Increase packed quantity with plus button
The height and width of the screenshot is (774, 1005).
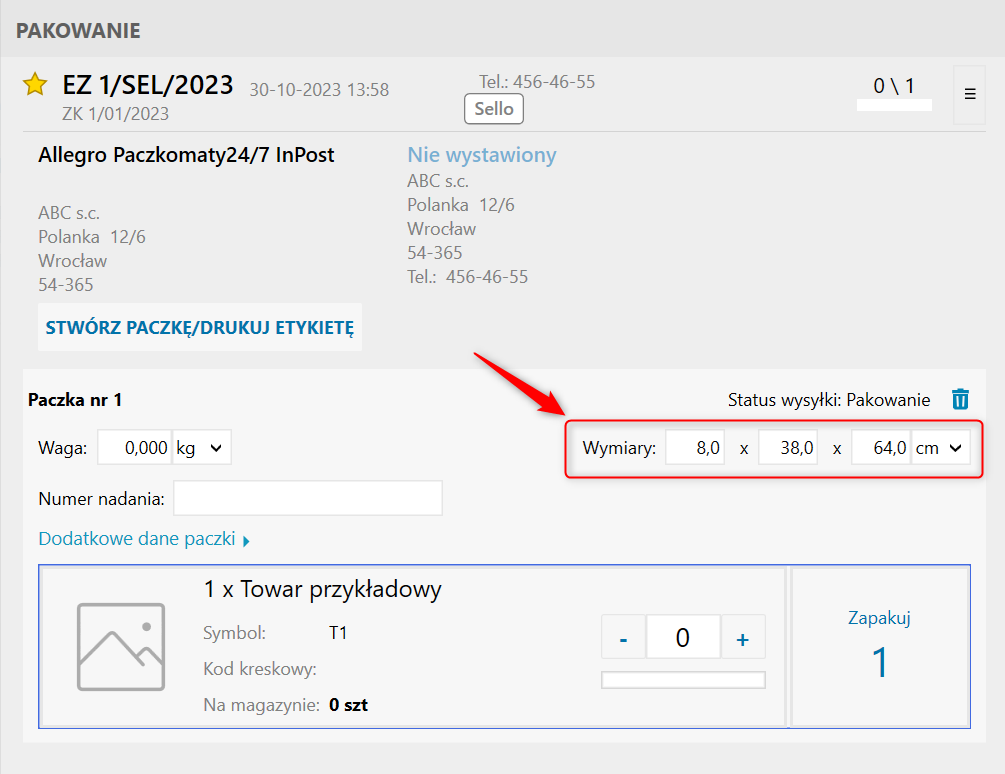[743, 637]
